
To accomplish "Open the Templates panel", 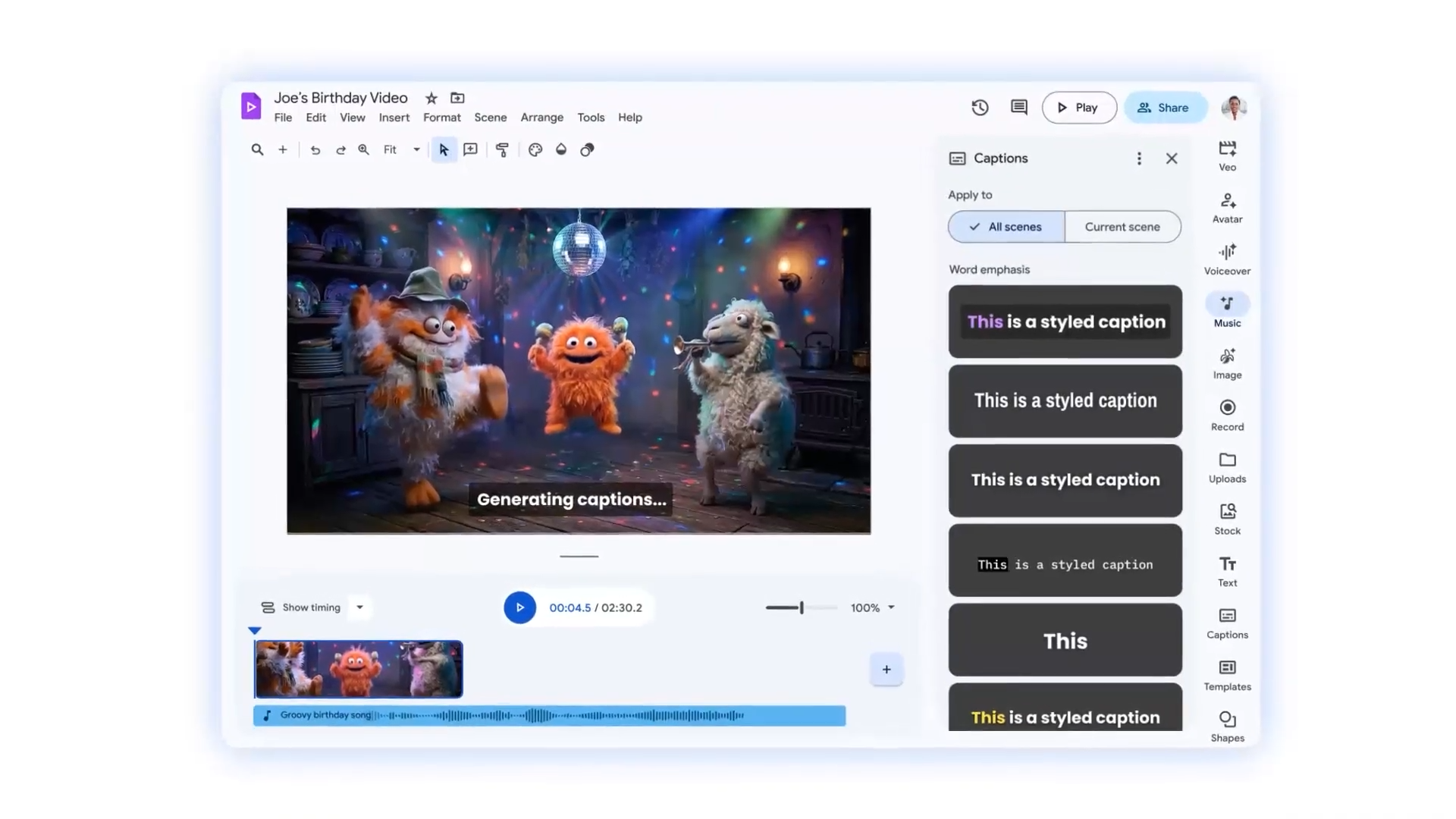I will (x=1227, y=675).
